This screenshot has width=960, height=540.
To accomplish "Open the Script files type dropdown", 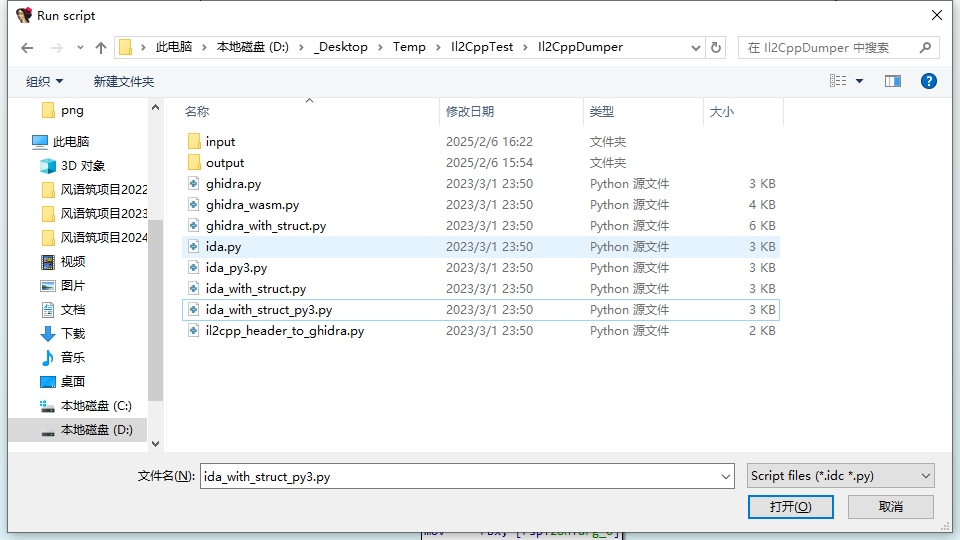I will [x=840, y=476].
